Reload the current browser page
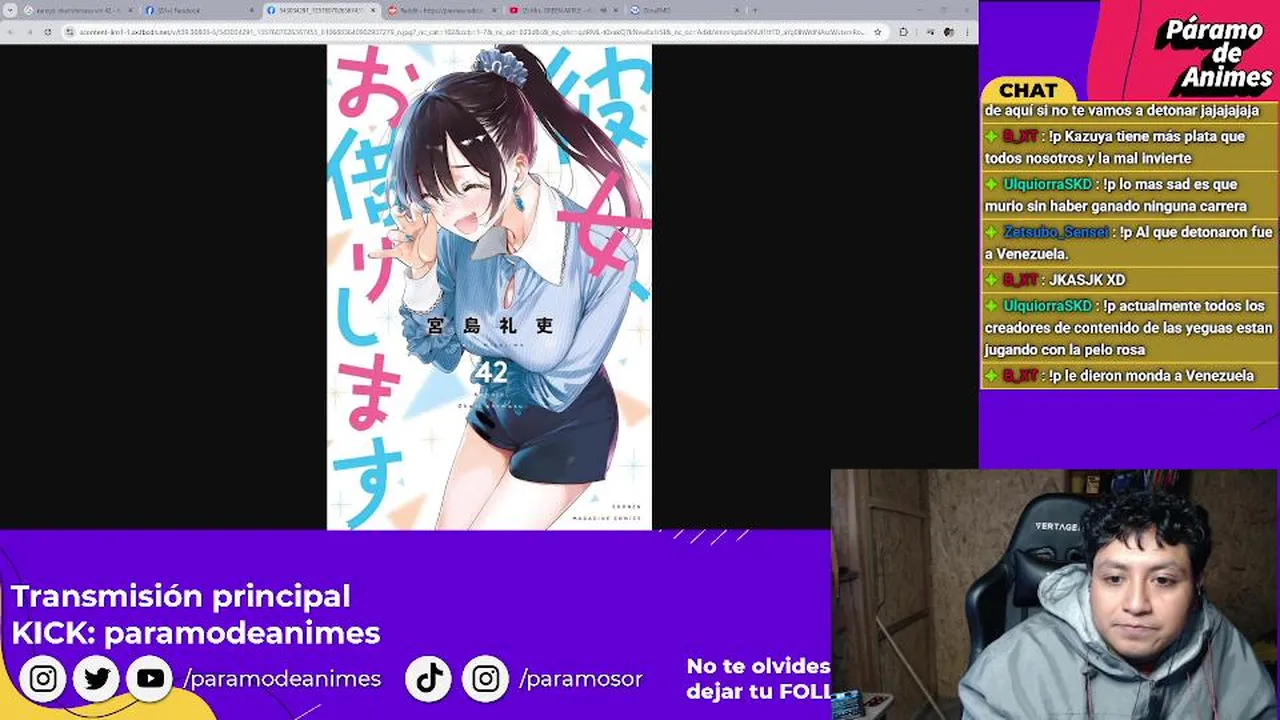The height and width of the screenshot is (720, 1280). tap(47, 31)
